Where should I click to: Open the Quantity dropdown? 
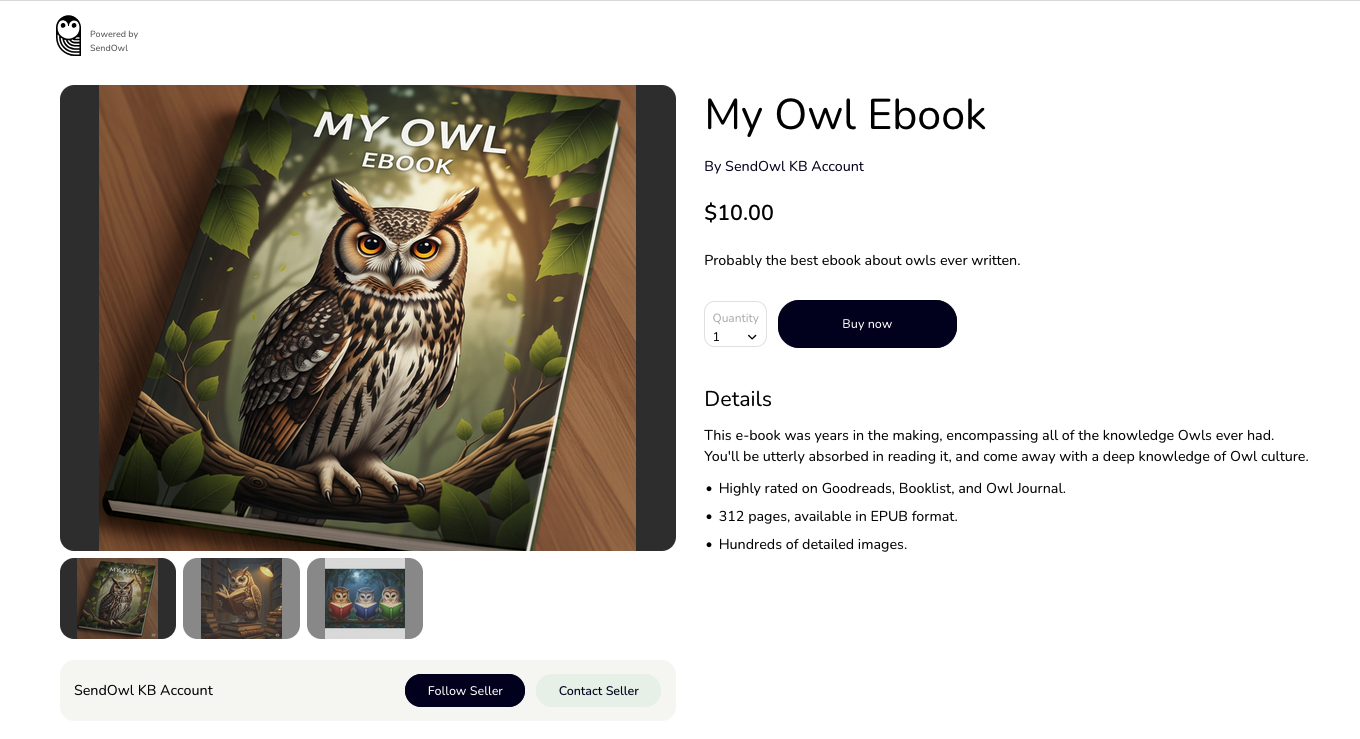pyautogui.click(x=735, y=324)
